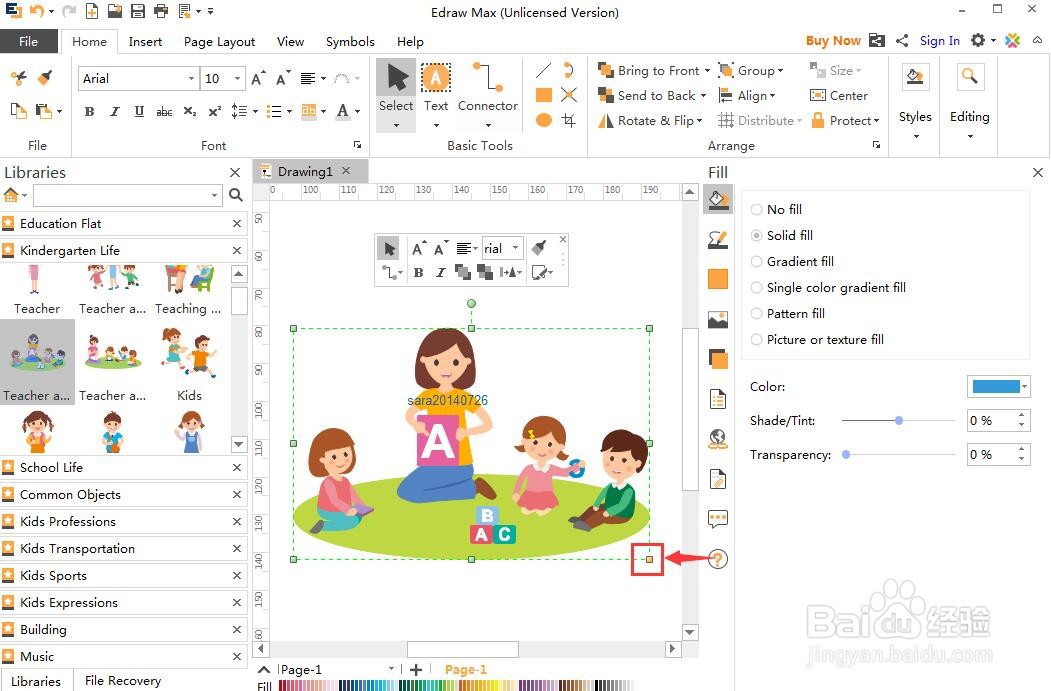Expand the Rotate & Flip dropdown
This screenshot has height=691, width=1051.
700,121
